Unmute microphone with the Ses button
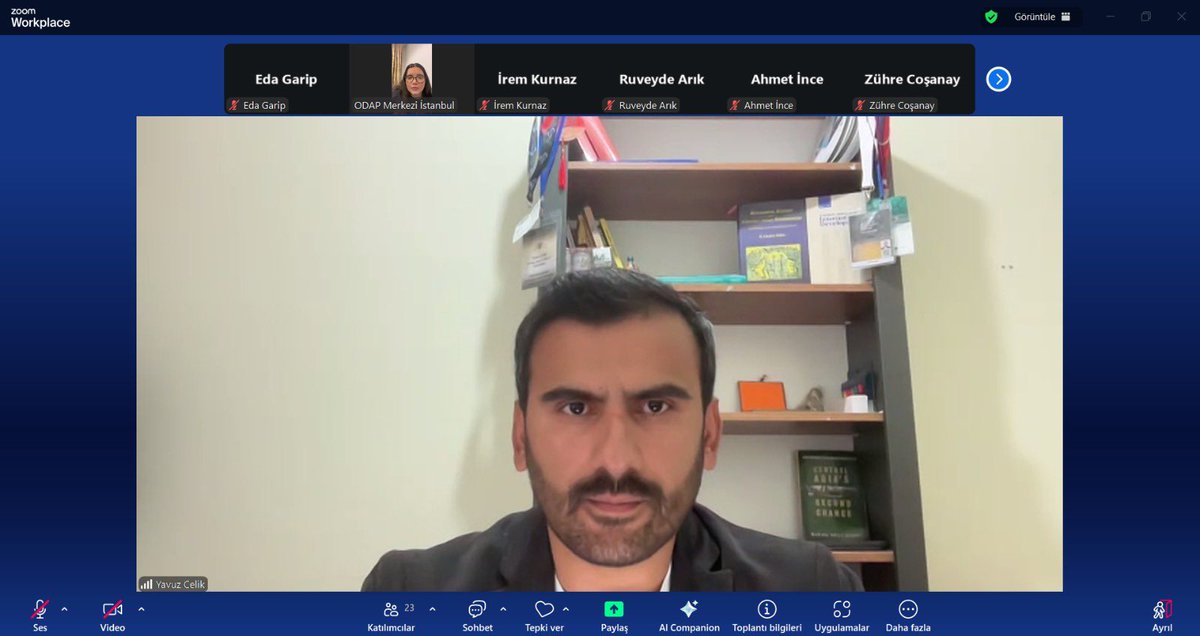 (40, 615)
